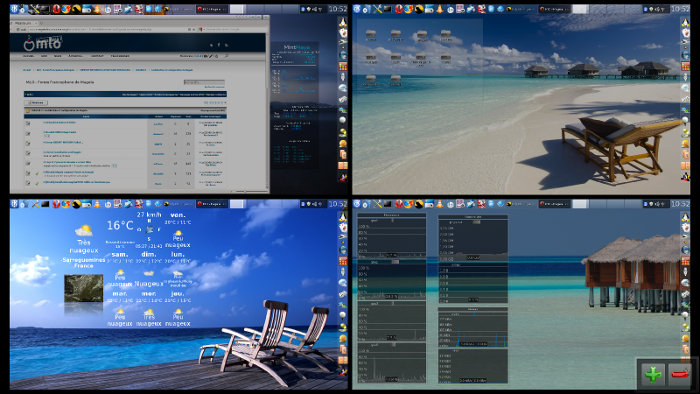The height and width of the screenshot is (394, 700).
Task: Click pager widget on forum desktop panel
Action: coord(264,9)
